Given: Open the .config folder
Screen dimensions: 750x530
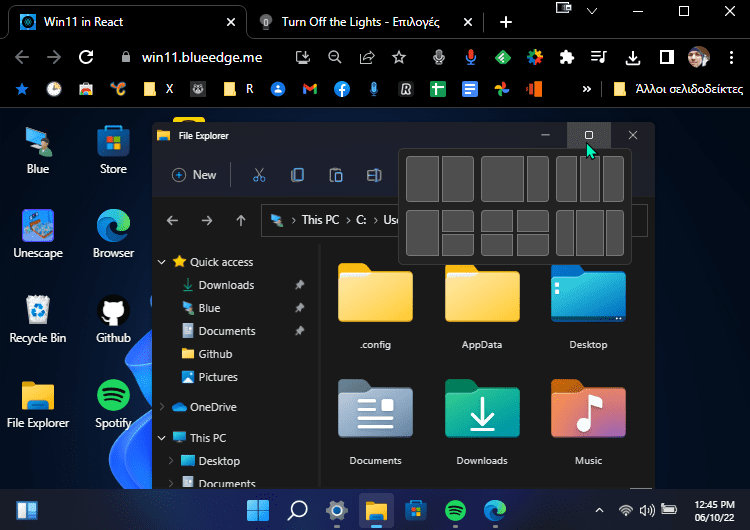Looking at the screenshot, I should tap(375, 306).
